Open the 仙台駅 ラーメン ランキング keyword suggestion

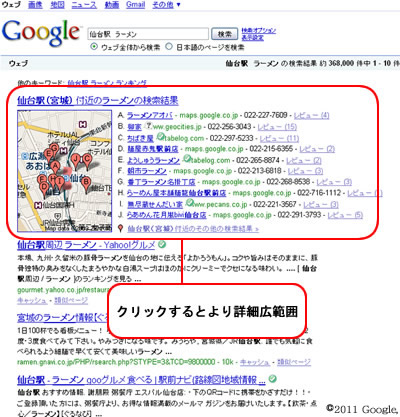(x=107, y=83)
